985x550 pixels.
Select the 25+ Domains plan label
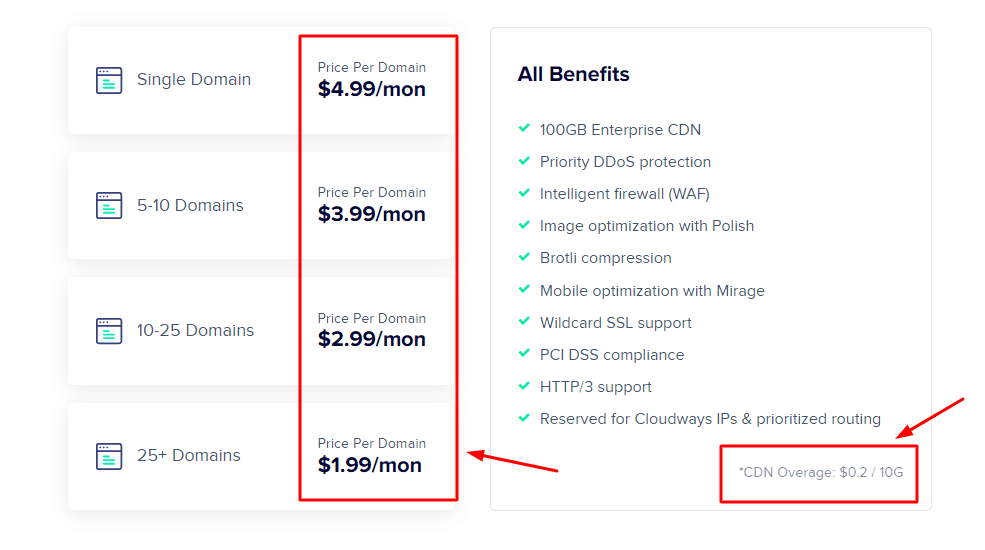point(189,456)
